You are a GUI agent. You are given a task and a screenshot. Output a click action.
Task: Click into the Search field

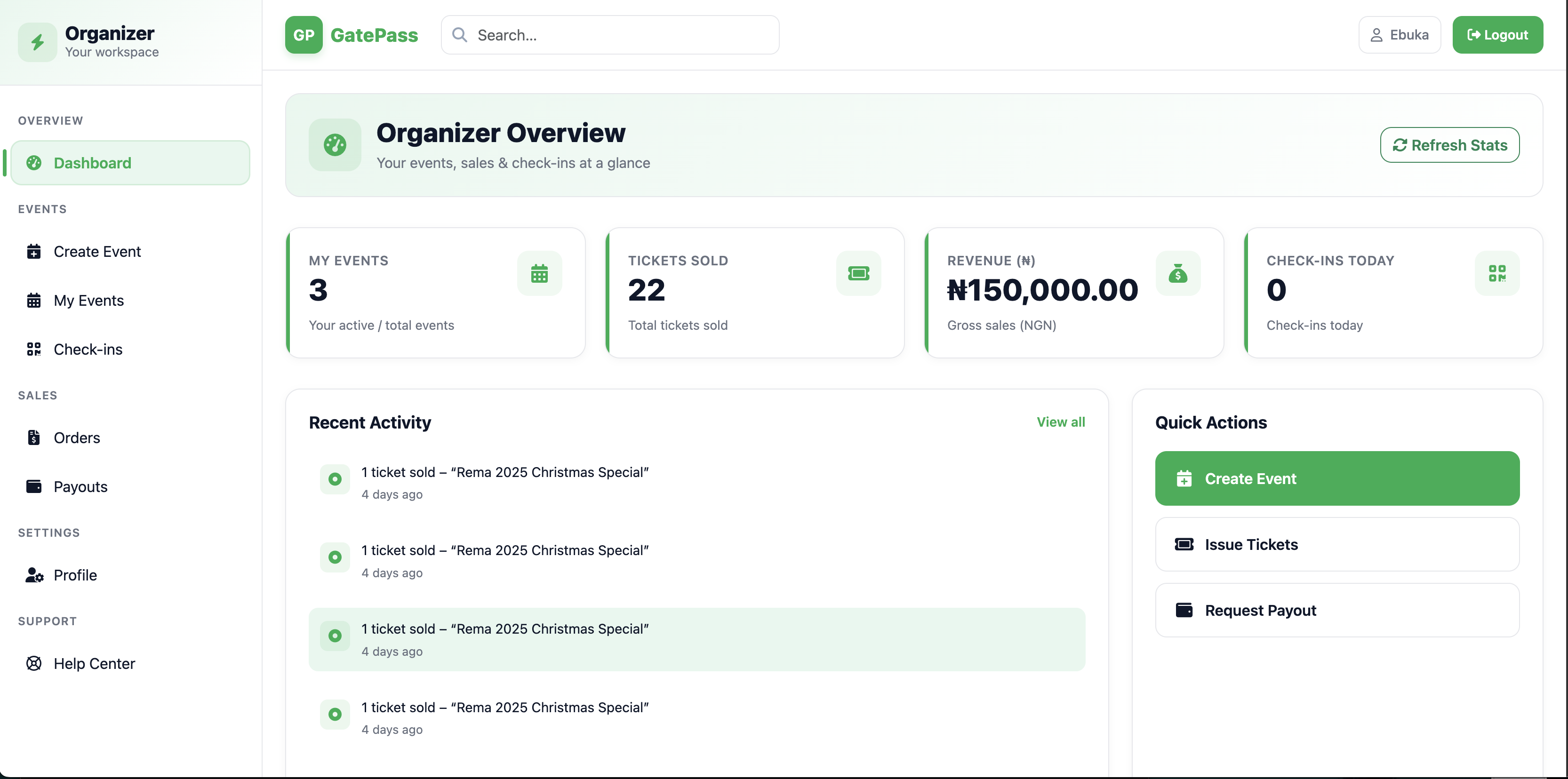[621, 35]
